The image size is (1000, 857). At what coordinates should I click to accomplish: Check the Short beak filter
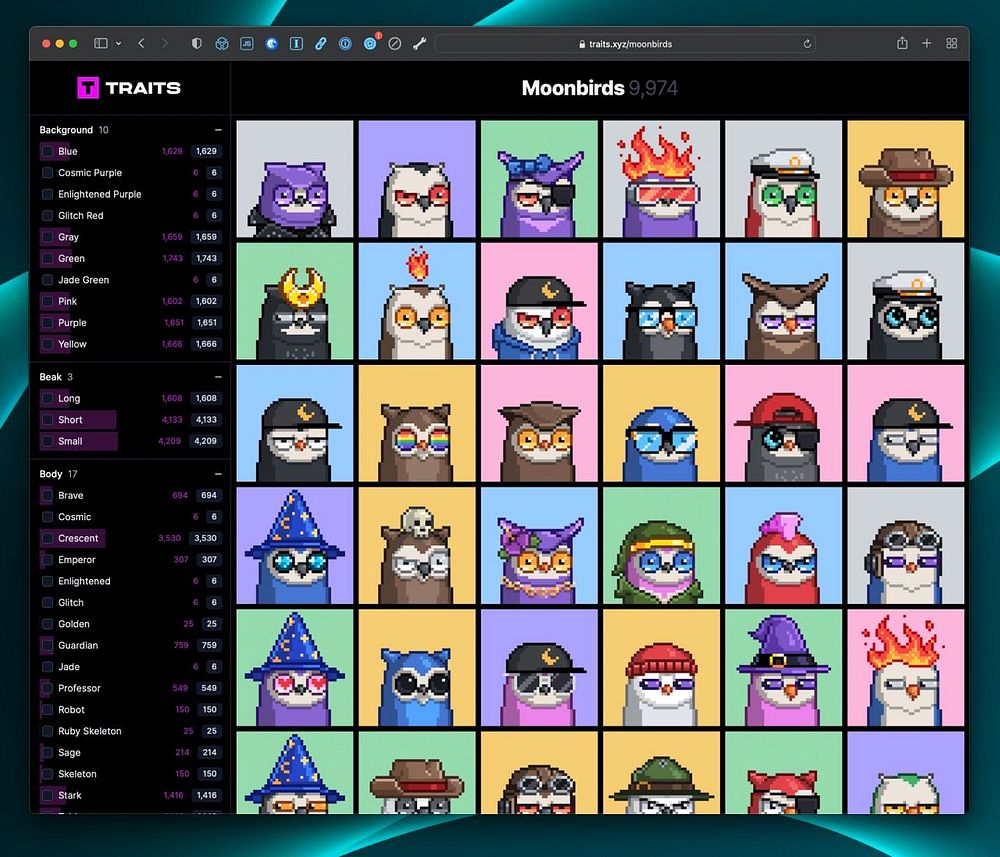(x=47, y=420)
